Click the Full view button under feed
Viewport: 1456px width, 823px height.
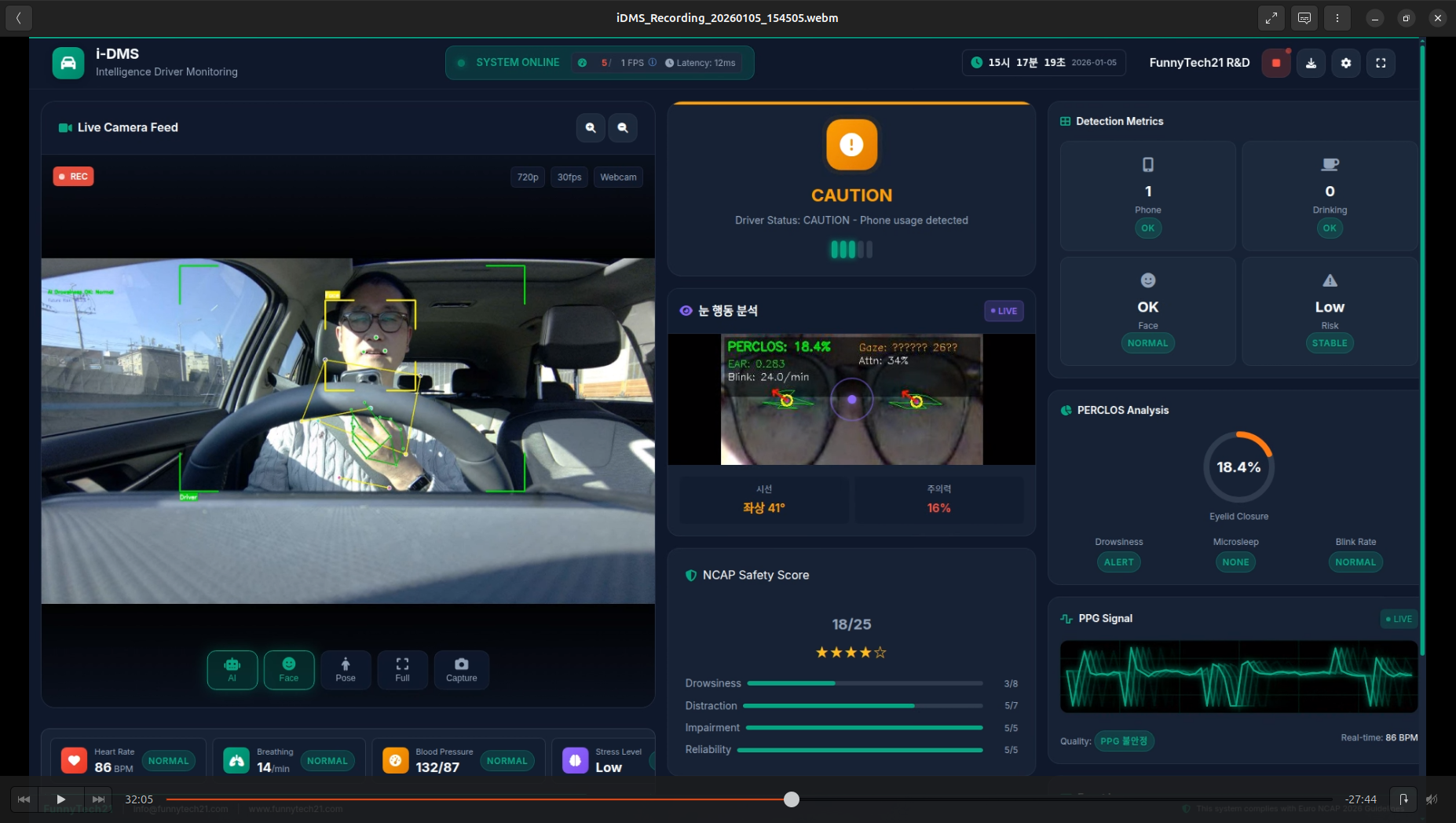coord(402,670)
